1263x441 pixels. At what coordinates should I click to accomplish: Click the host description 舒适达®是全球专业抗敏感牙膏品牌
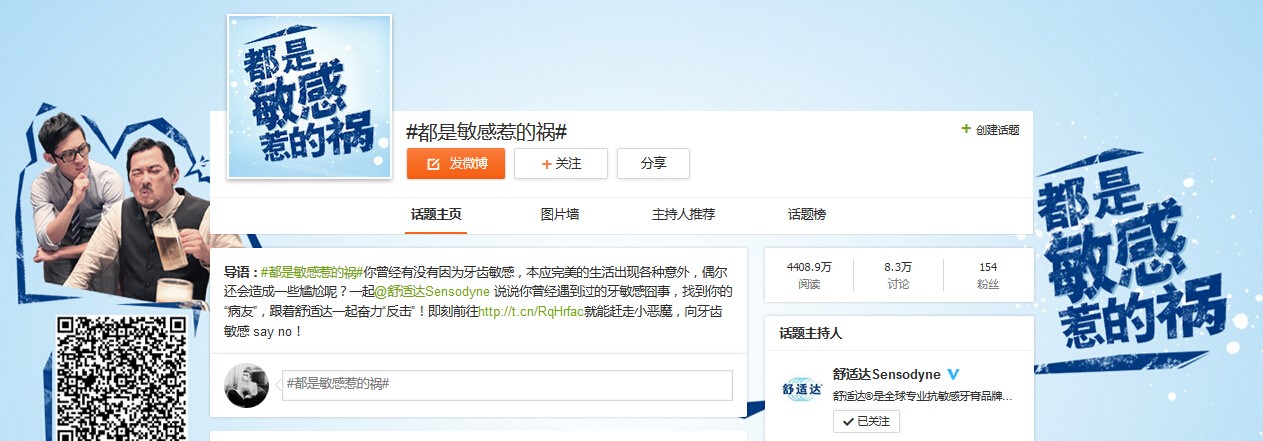click(x=923, y=396)
